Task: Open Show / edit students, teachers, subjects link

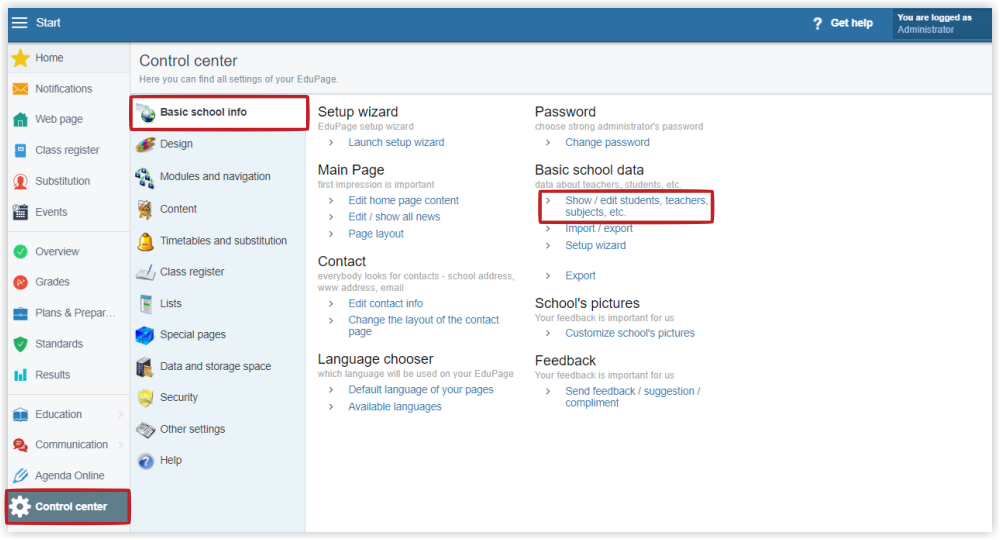Action: [x=636, y=207]
